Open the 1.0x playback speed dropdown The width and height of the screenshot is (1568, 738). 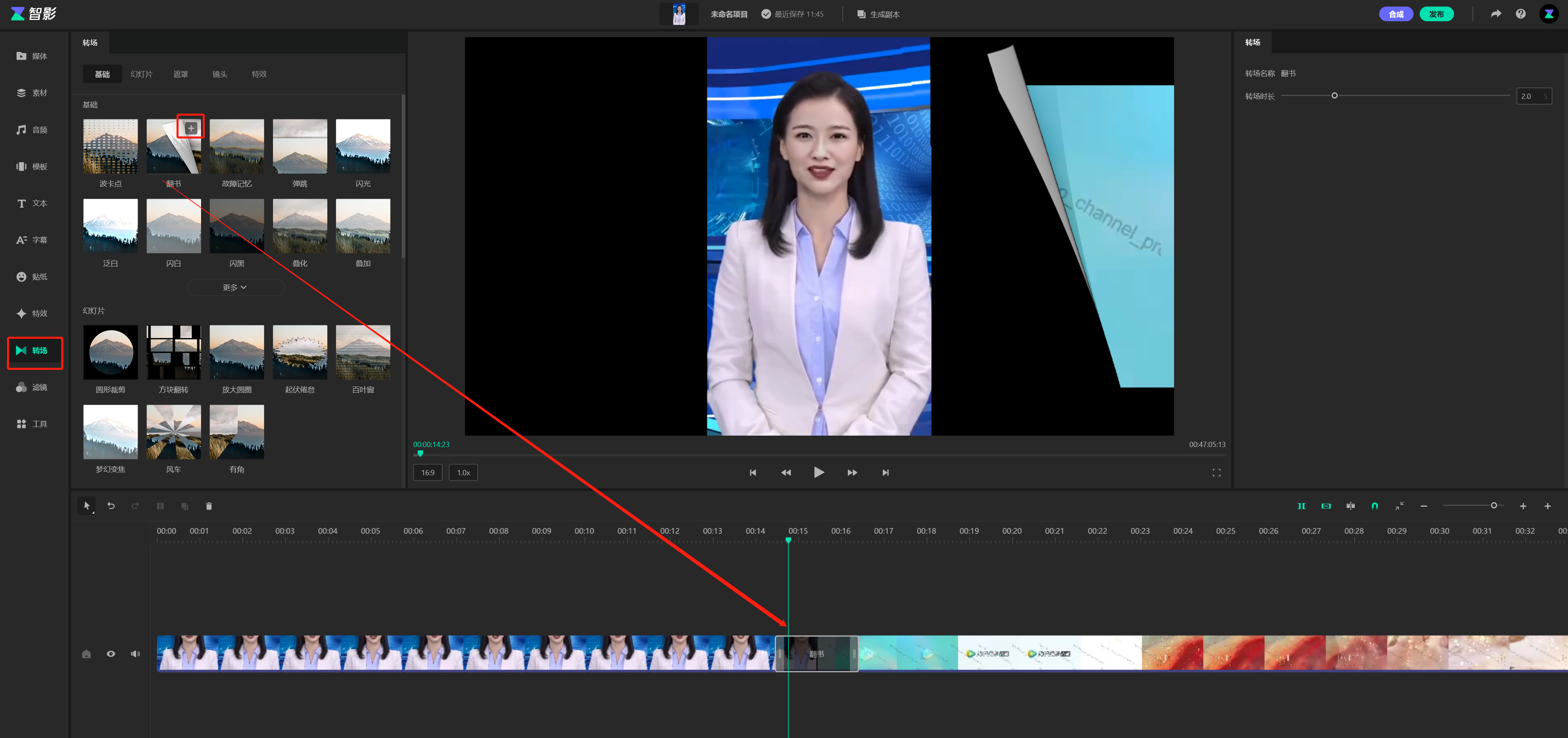coord(463,472)
